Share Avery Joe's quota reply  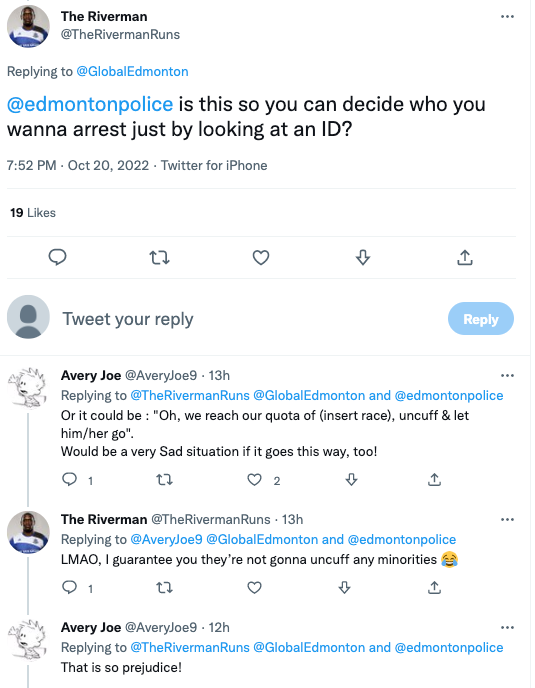click(434, 480)
